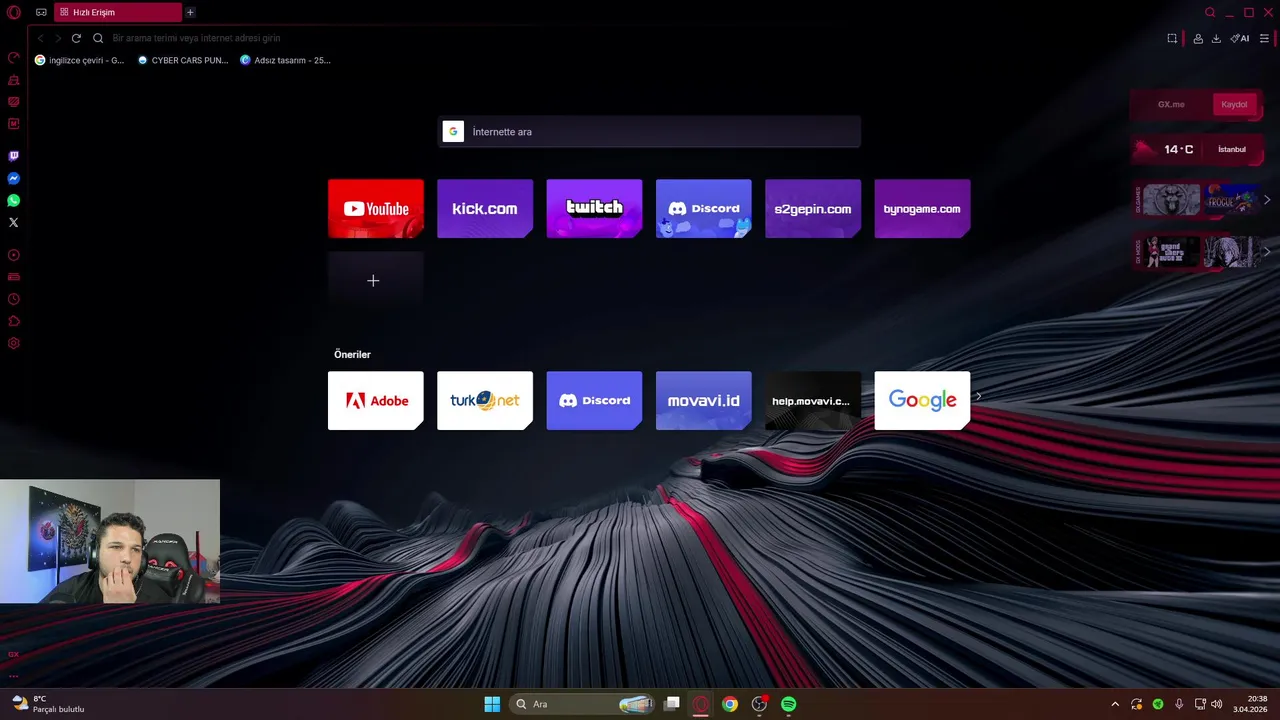Screen dimensions: 1280x720
Task: Open Spotify from the taskbar
Action: (x=788, y=704)
